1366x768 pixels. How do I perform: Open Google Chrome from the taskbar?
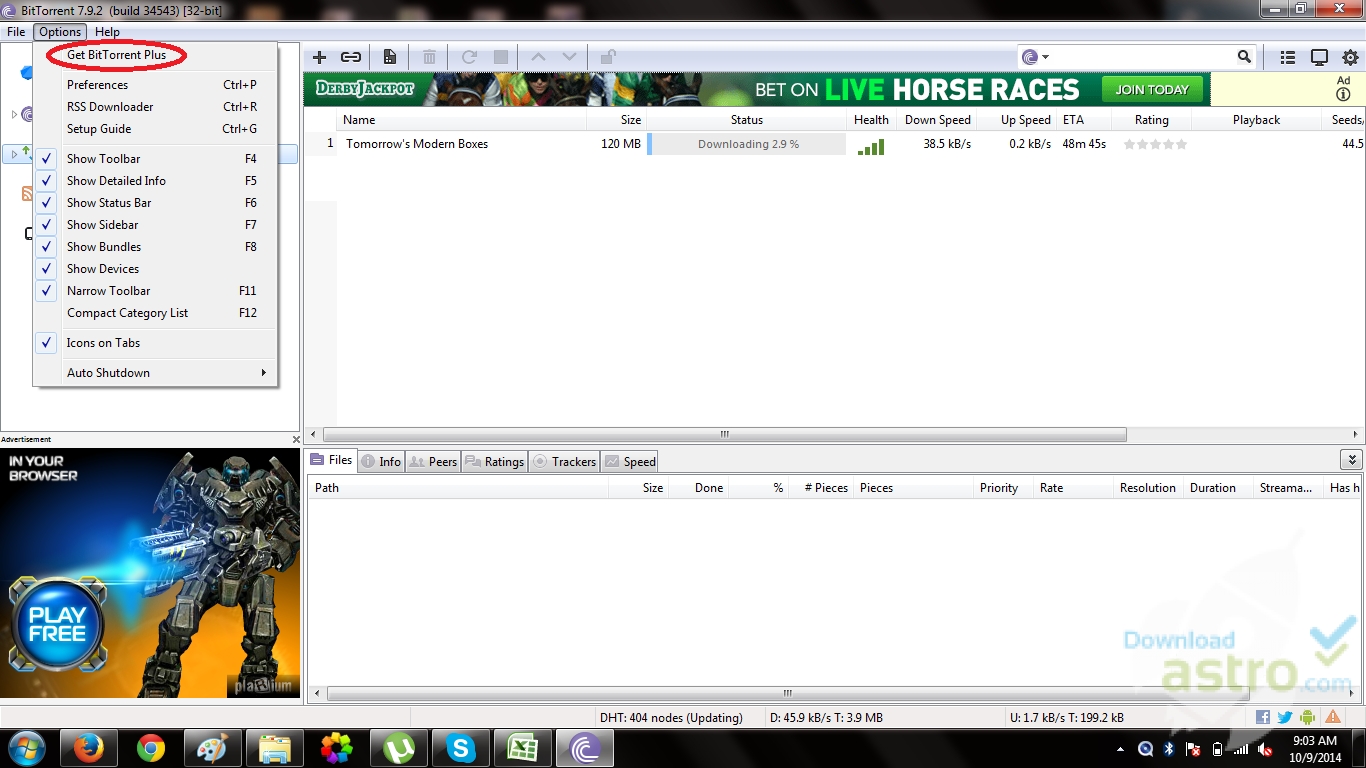(151, 748)
